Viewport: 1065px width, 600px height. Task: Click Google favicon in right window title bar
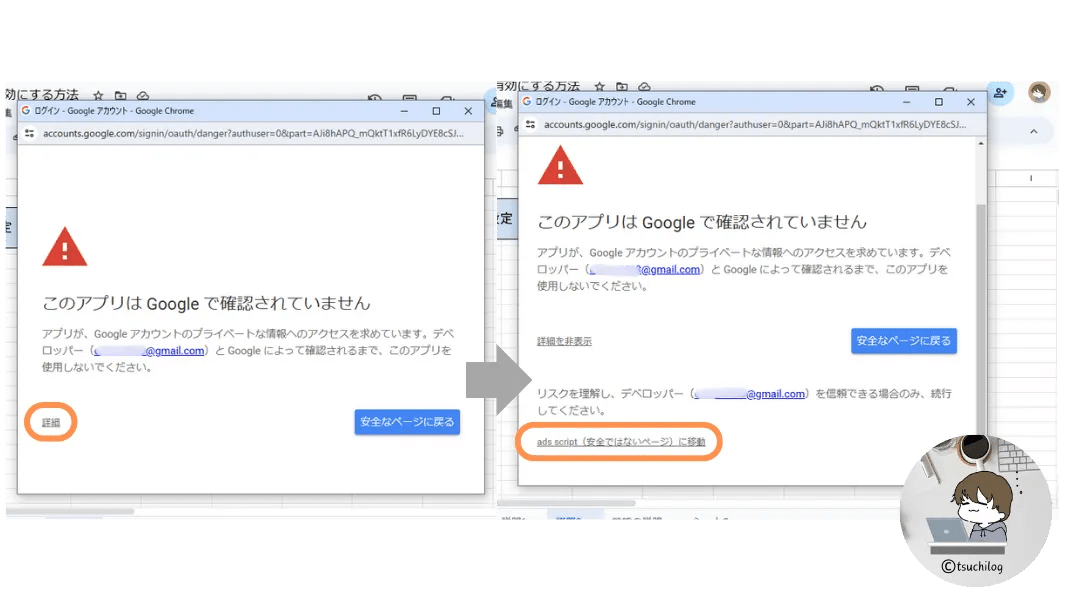(x=526, y=102)
